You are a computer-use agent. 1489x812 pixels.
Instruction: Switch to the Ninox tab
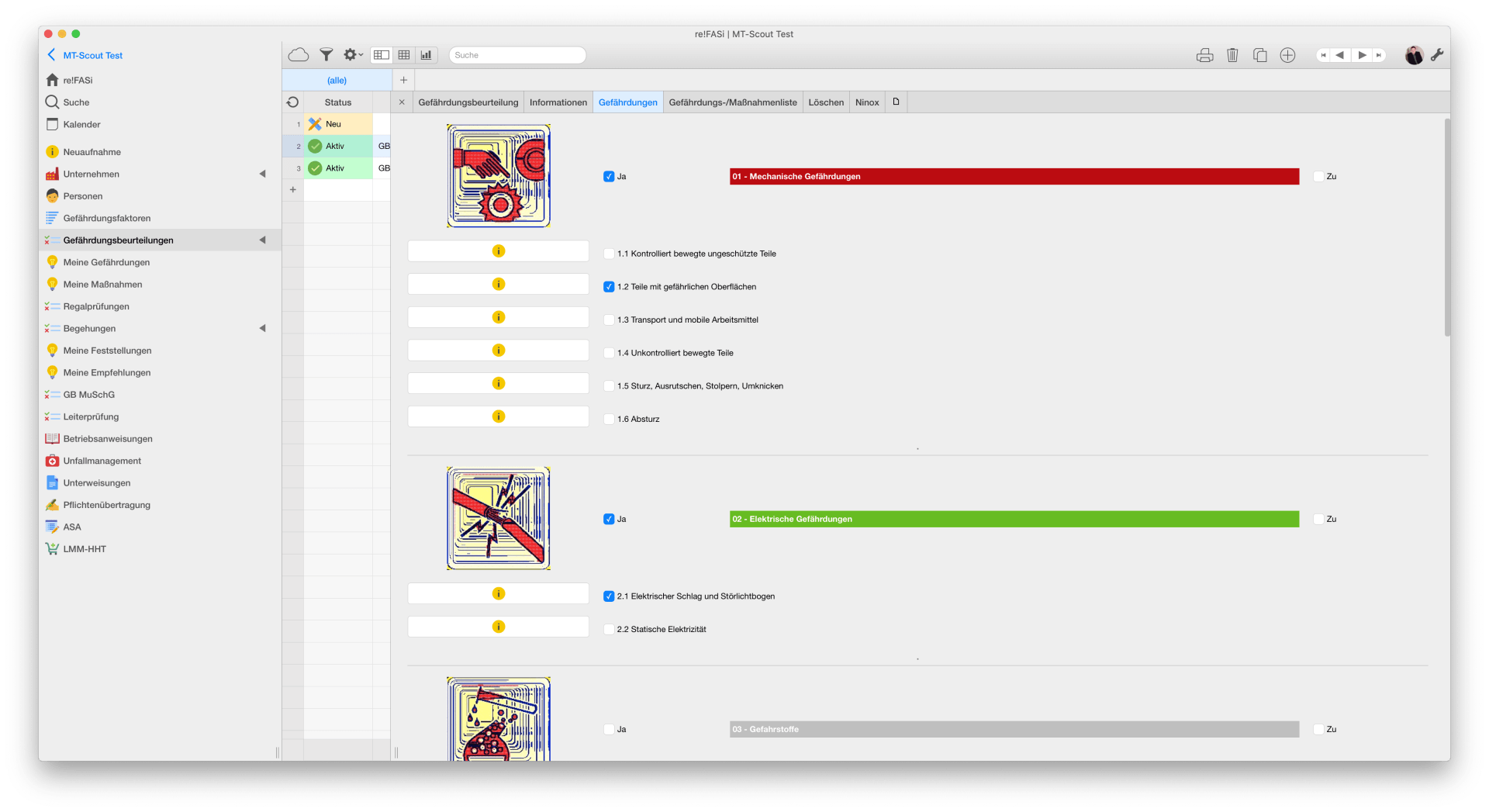tap(867, 102)
